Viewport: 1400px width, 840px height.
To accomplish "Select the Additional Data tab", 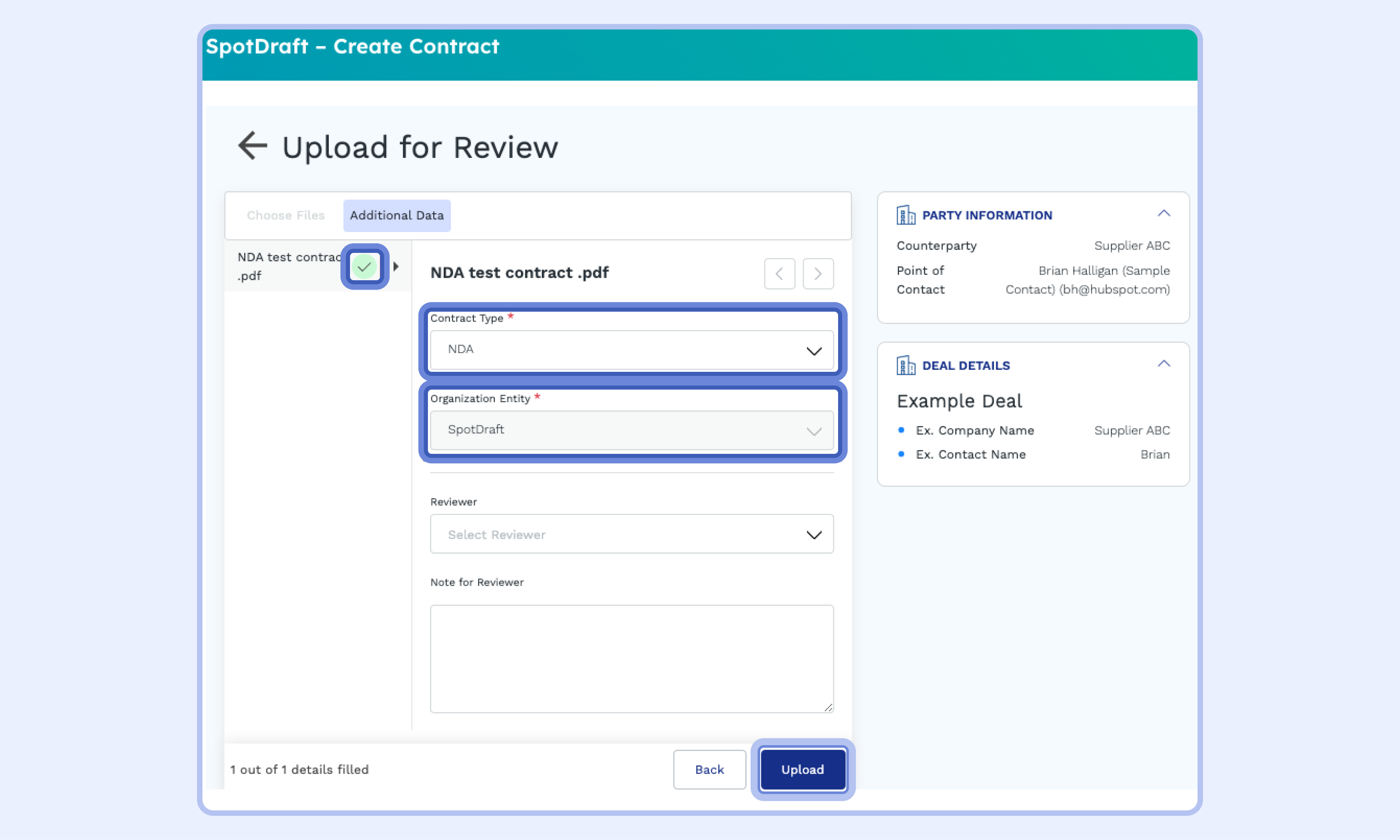I will point(396,215).
